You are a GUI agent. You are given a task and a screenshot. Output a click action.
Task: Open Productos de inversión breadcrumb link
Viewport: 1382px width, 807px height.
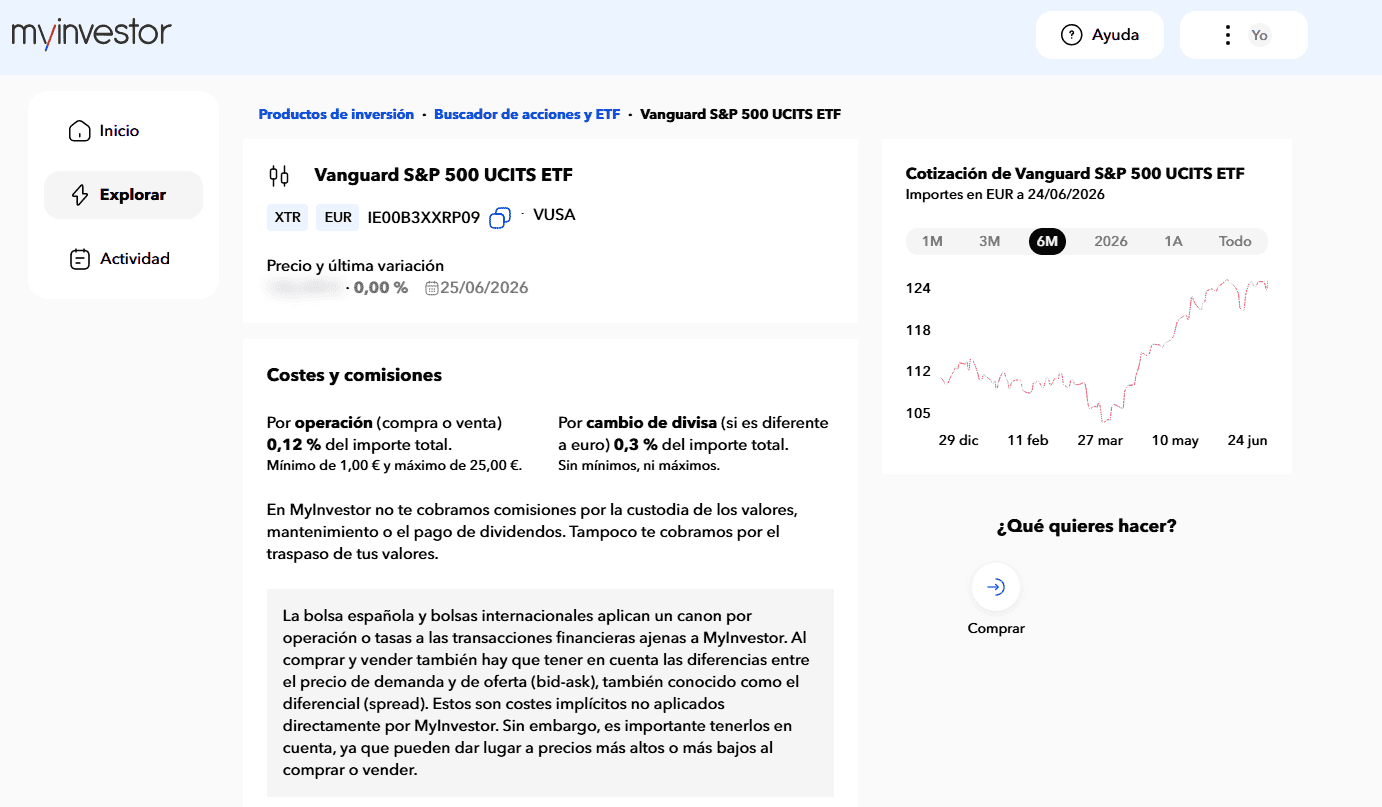coord(336,114)
